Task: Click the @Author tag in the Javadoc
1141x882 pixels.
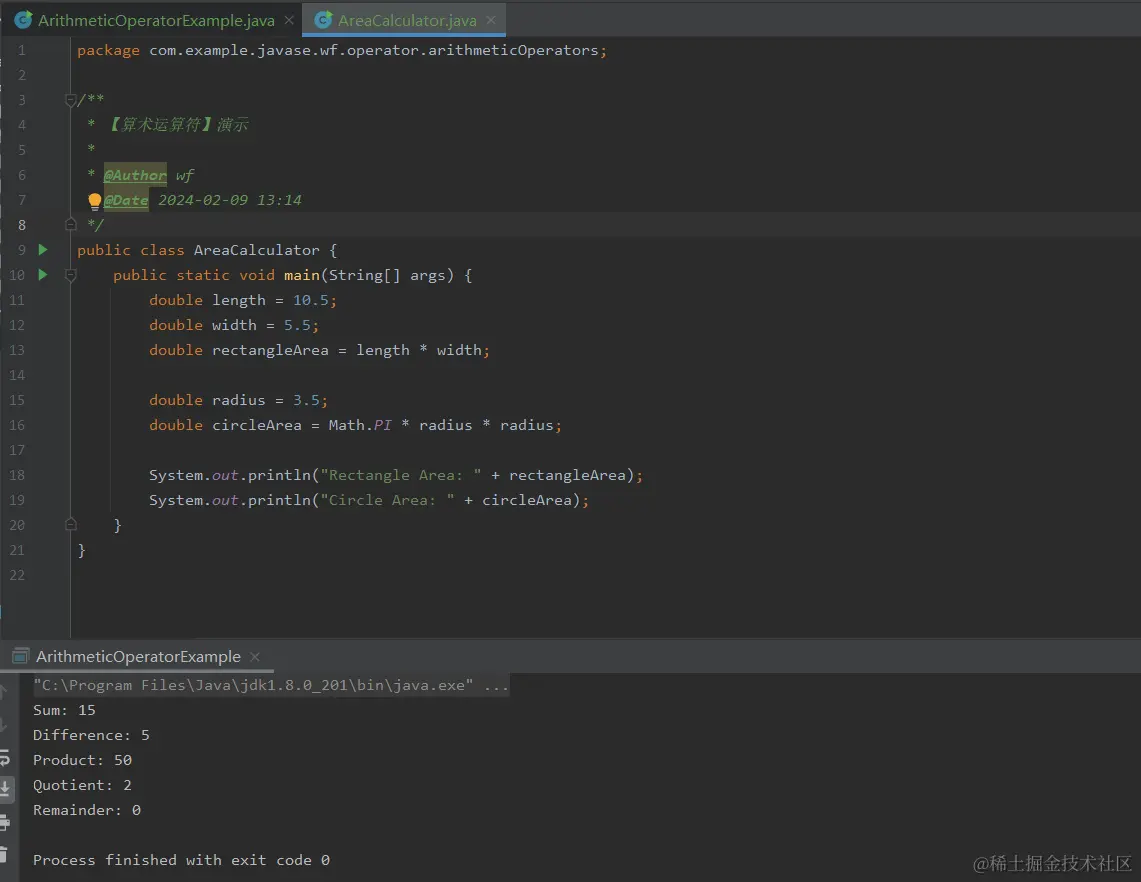Action: point(135,175)
